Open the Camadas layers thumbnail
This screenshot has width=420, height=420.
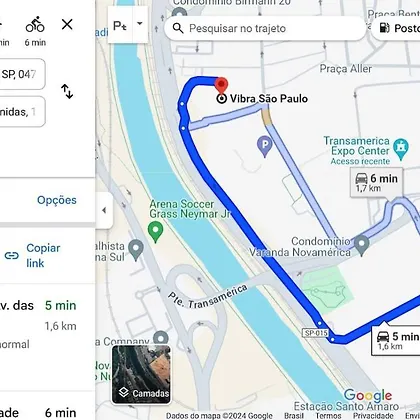click(141, 374)
